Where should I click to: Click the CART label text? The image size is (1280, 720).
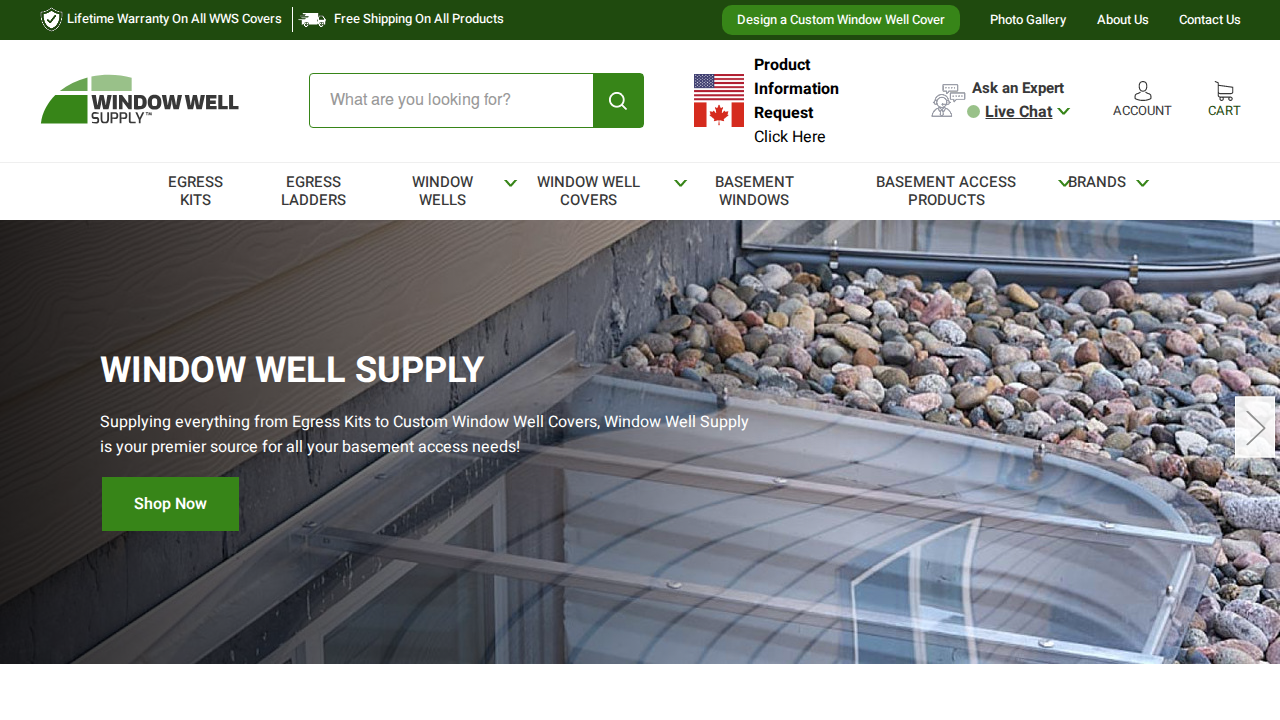(x=1224, y=111)
